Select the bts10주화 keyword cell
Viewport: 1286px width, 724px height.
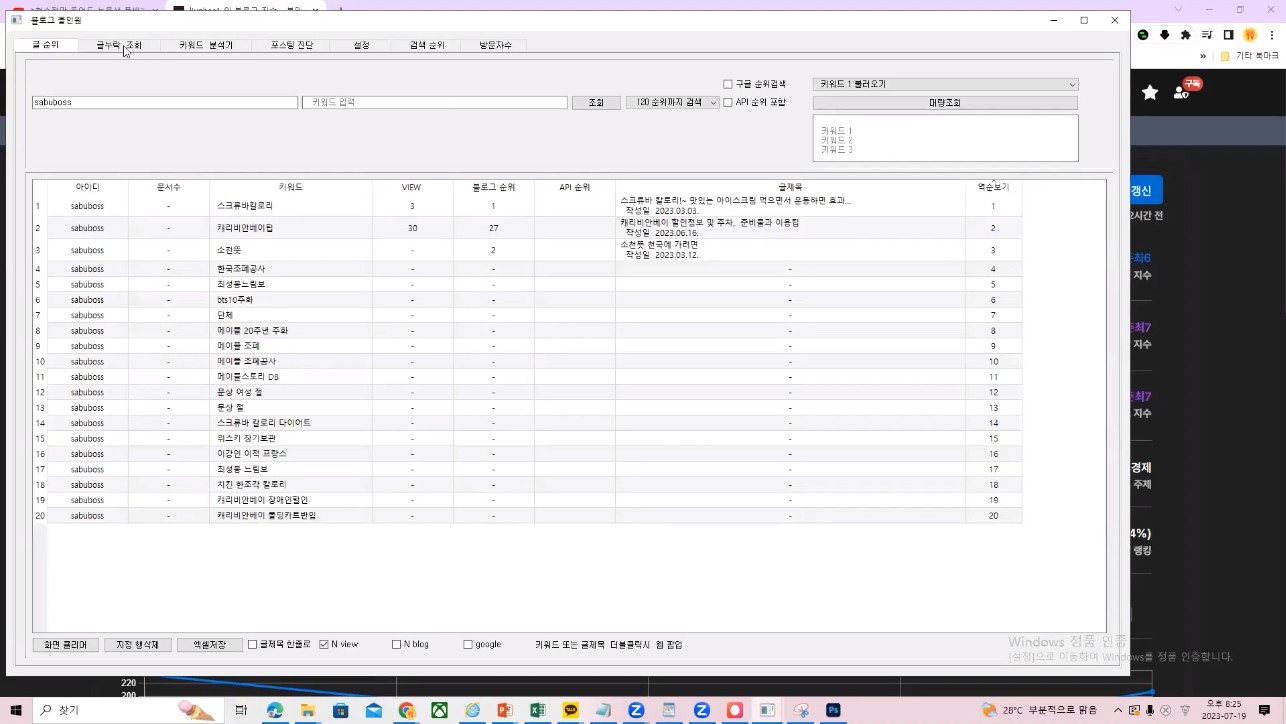291,300
